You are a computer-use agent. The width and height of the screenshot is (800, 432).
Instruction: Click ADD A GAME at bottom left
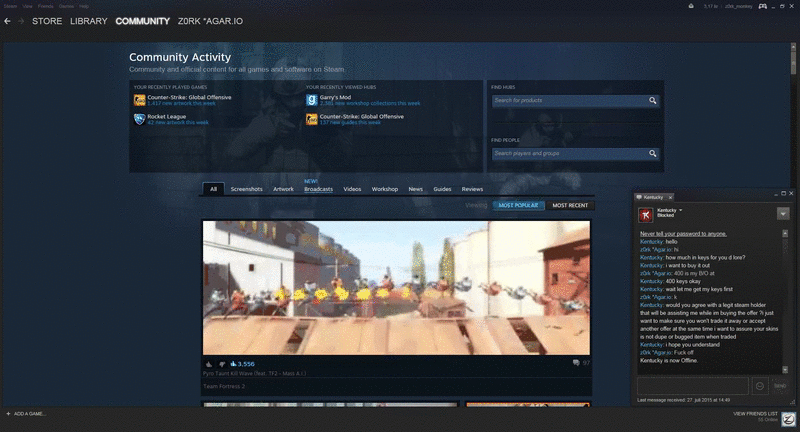coord(26,414)
